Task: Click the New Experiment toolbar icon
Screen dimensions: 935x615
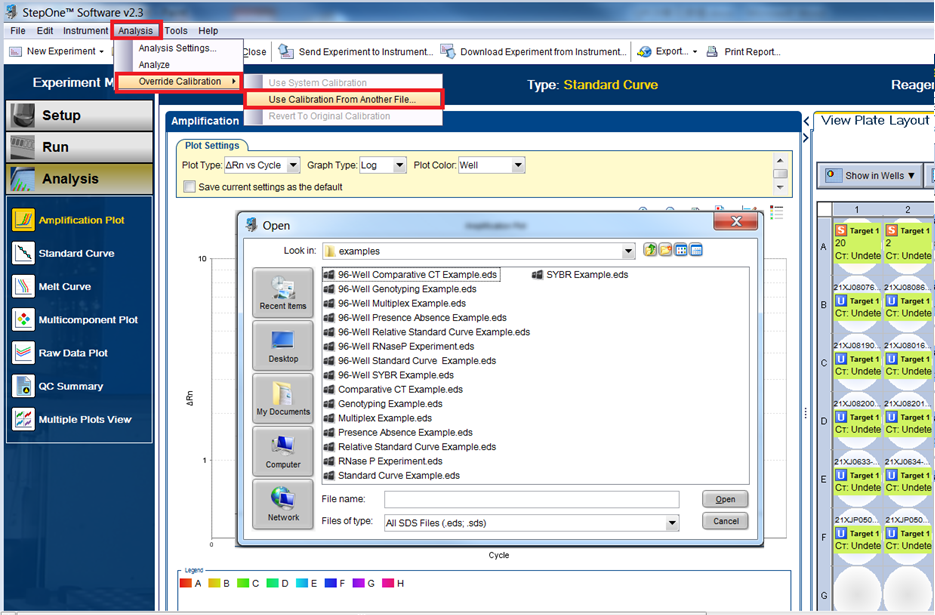Action: [16, 52]
